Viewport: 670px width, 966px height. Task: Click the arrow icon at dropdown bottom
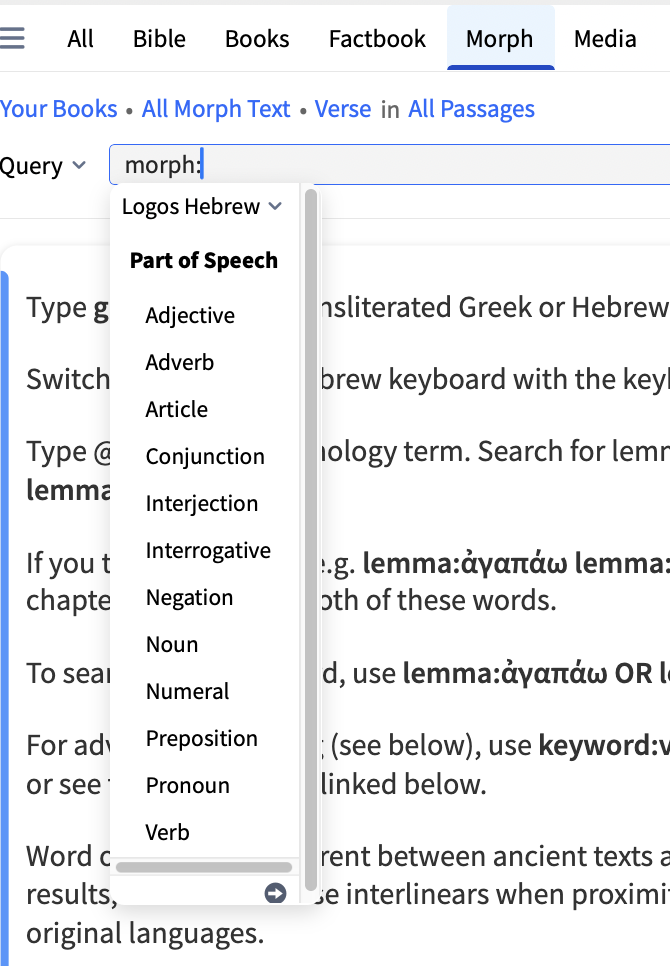(275, 893)
